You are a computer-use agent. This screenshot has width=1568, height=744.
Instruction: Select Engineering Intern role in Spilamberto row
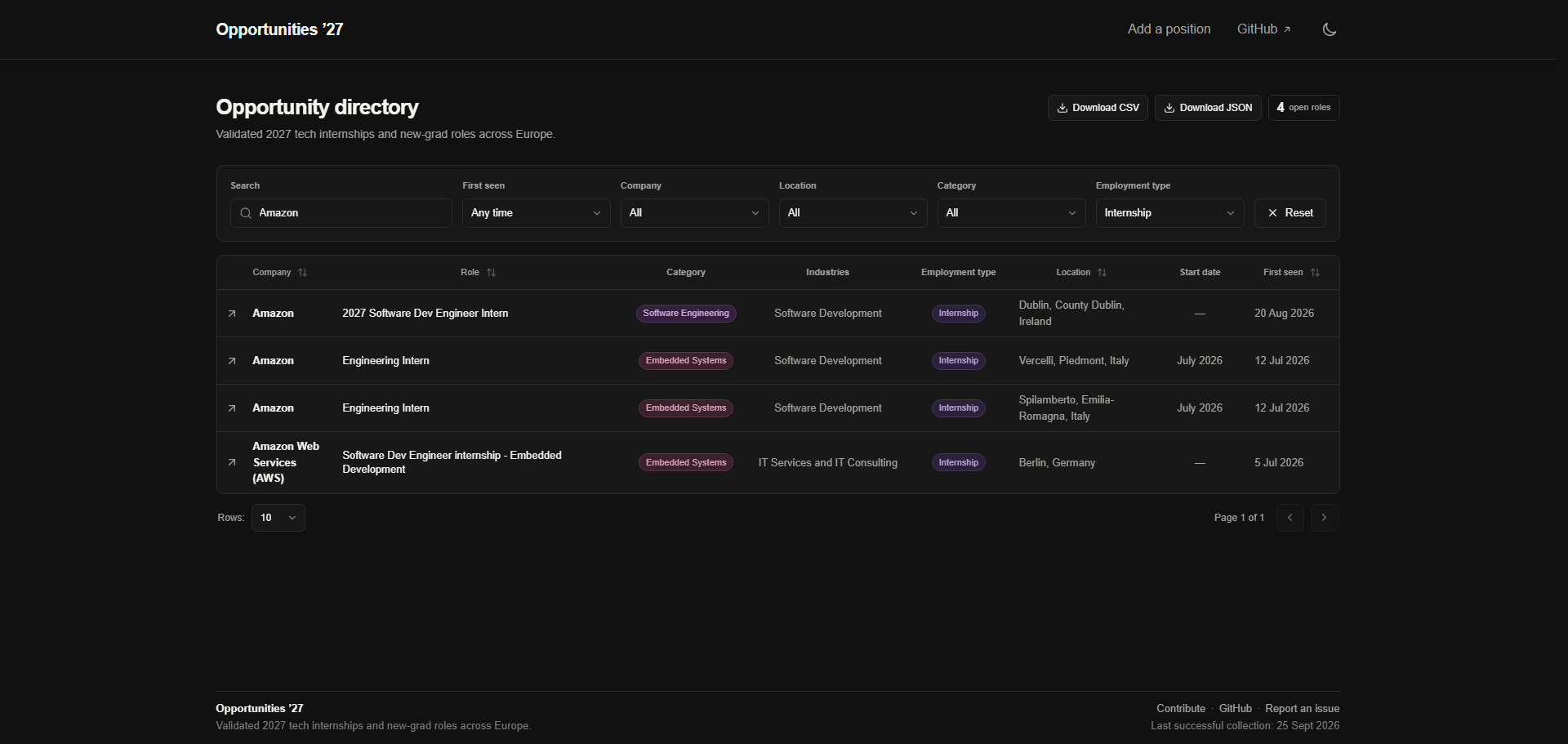[x=385, y=408]
